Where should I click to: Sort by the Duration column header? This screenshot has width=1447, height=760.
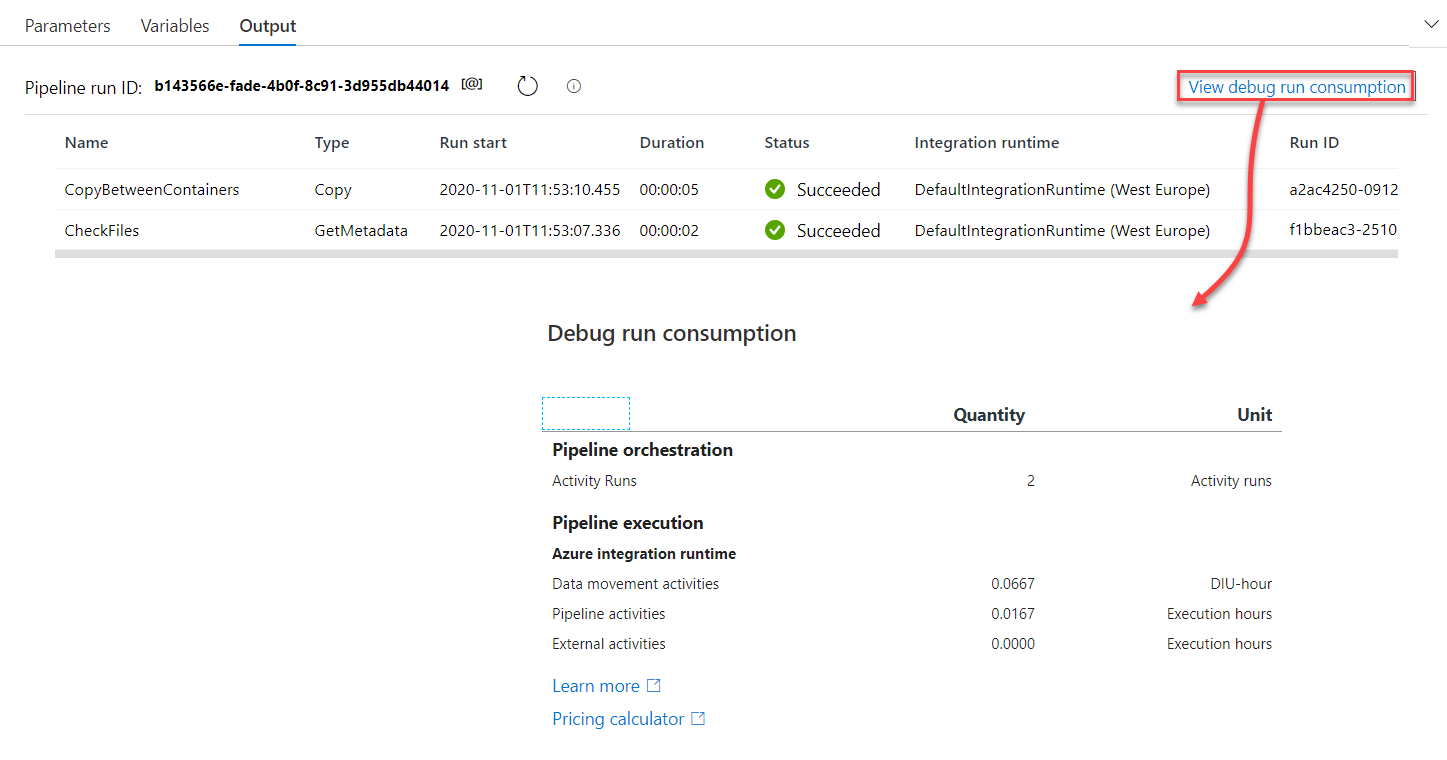[672, 143]
